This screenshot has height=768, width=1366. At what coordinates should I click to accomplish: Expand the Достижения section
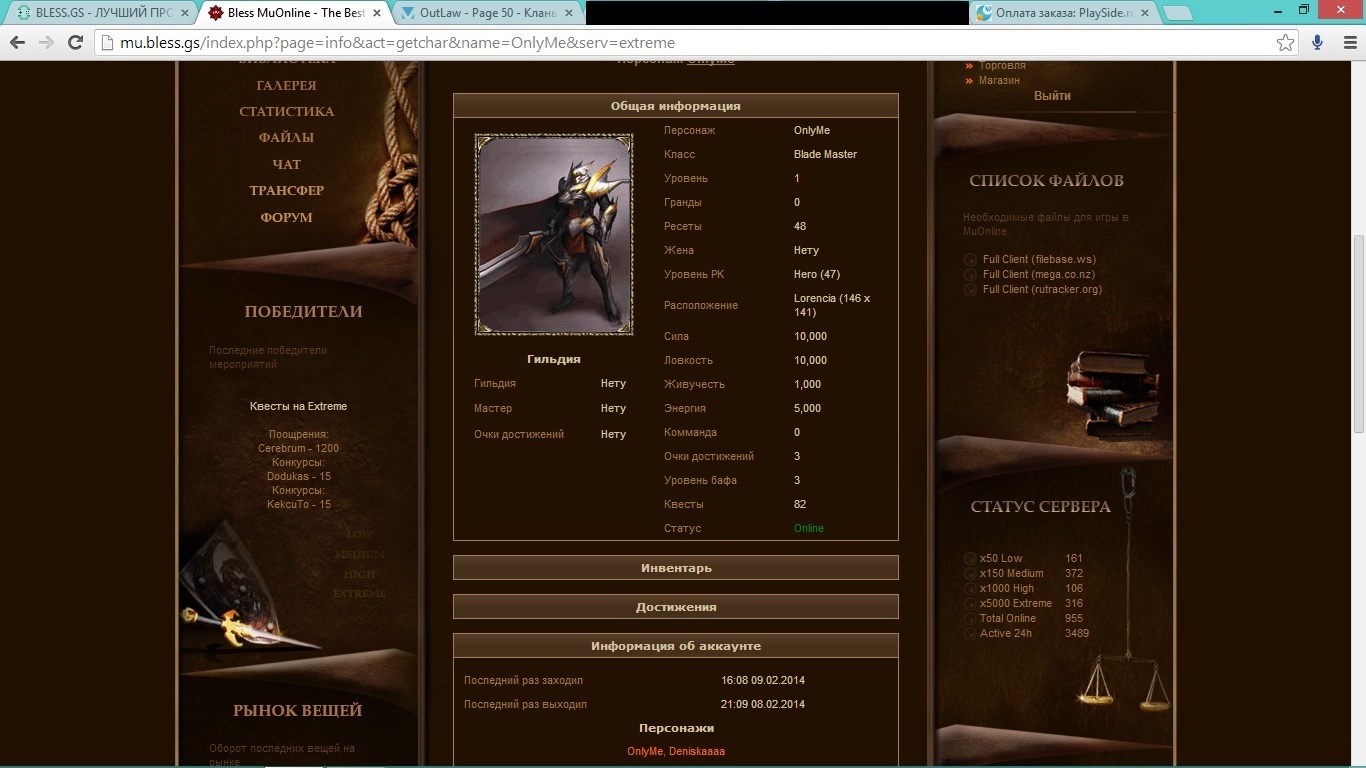[676, 607]
